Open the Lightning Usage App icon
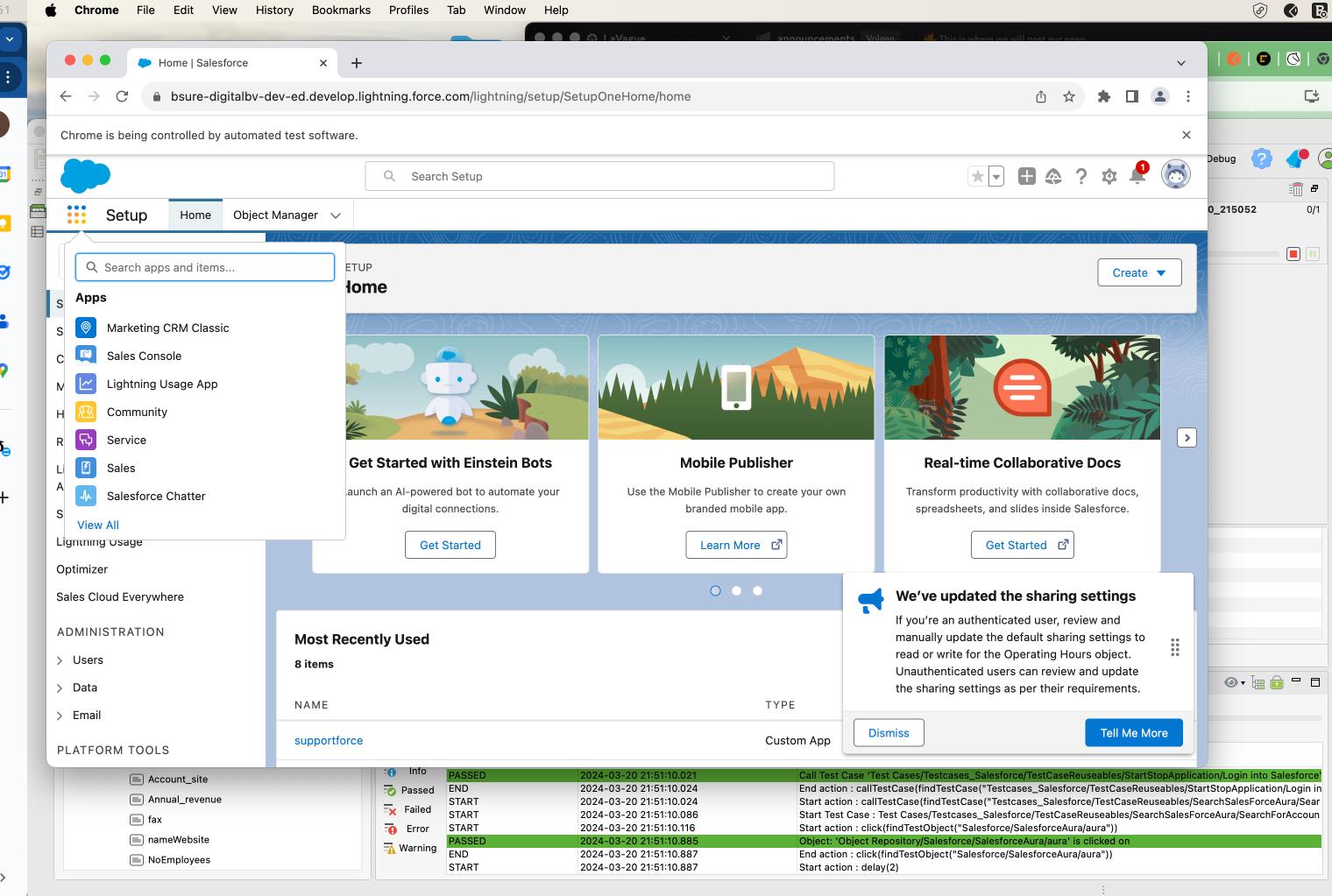 point(86,384)
